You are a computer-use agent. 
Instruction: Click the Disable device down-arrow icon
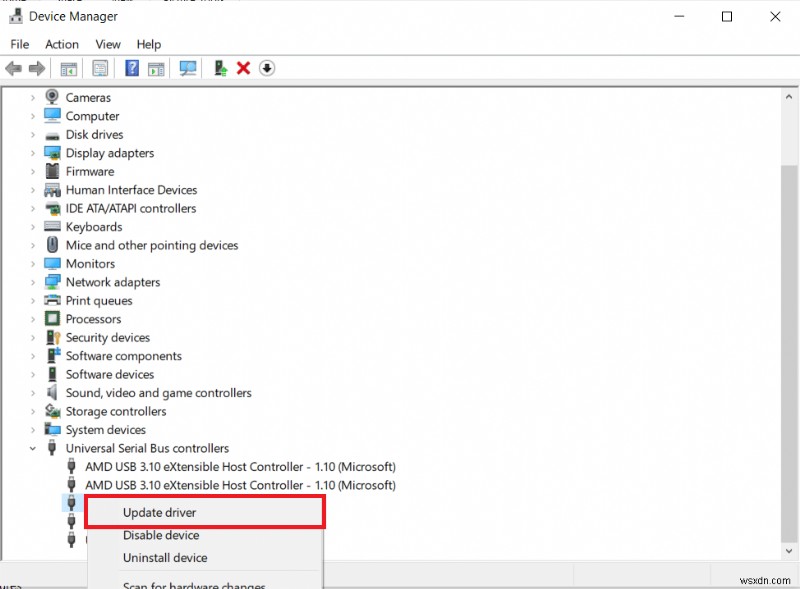pos(267,68)
